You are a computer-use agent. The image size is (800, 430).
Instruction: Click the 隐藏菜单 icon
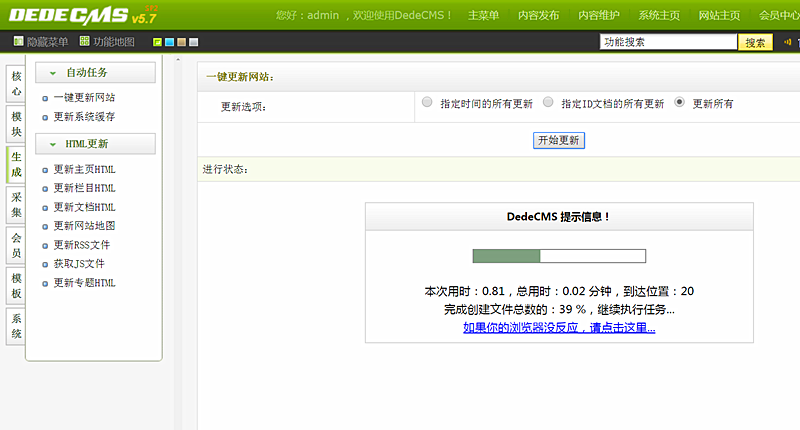18,41
